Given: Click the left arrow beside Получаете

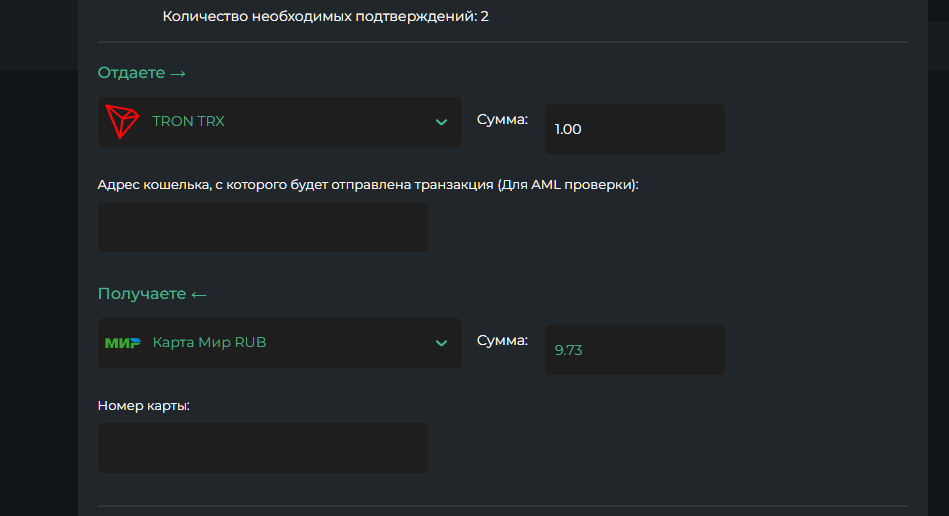Looking at the screenshot, I should pos(199,294).
